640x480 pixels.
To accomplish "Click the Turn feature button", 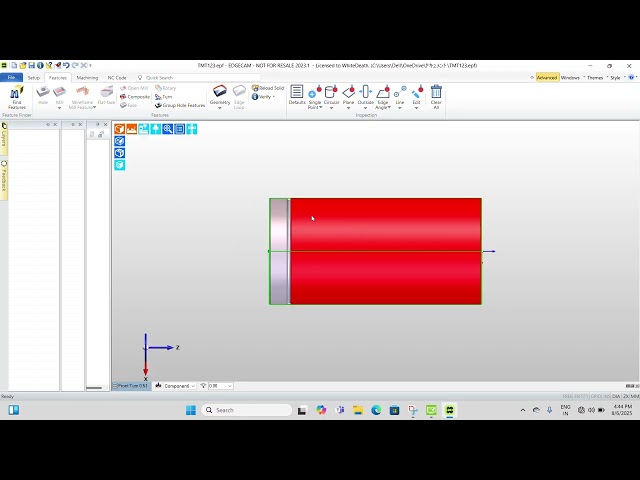I will click(x=164, y=97).
